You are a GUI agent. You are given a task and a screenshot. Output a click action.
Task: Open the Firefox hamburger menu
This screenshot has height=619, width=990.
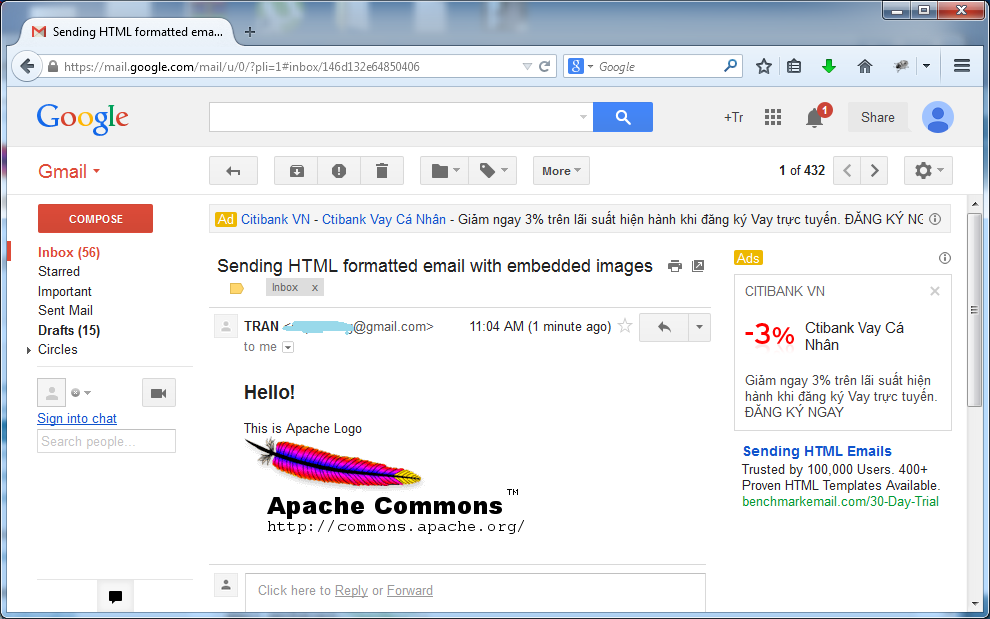click(x=962, y=66)
